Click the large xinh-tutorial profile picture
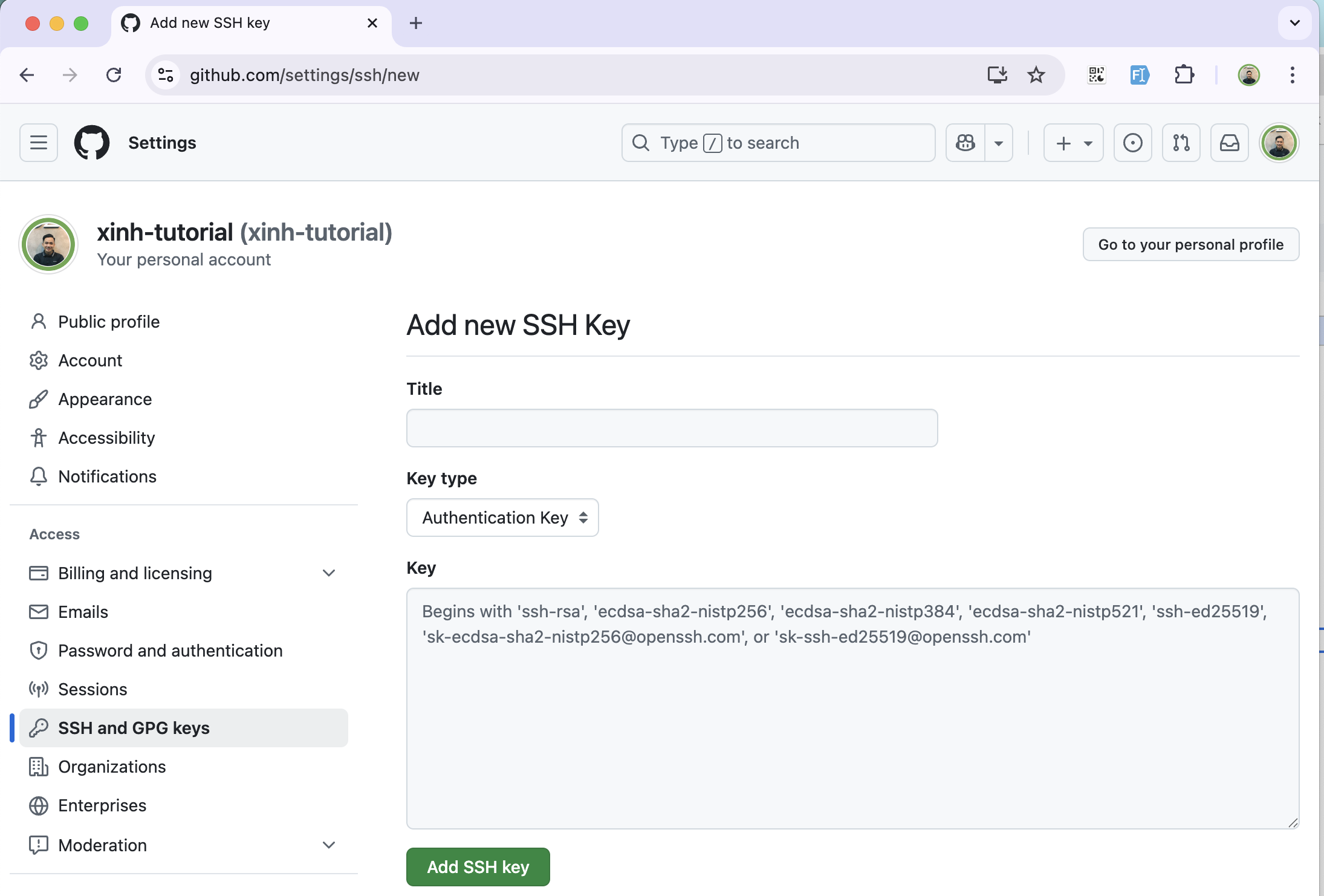The image size is (1324, 896). tap(48, 244)
